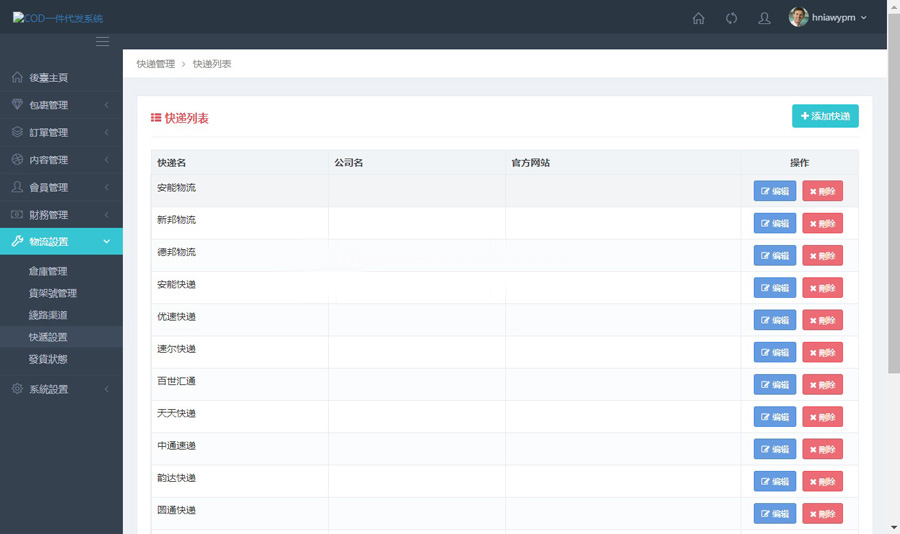Click the home icon in top bar
The height and width of the screenshot is (534, 900).
698,18
